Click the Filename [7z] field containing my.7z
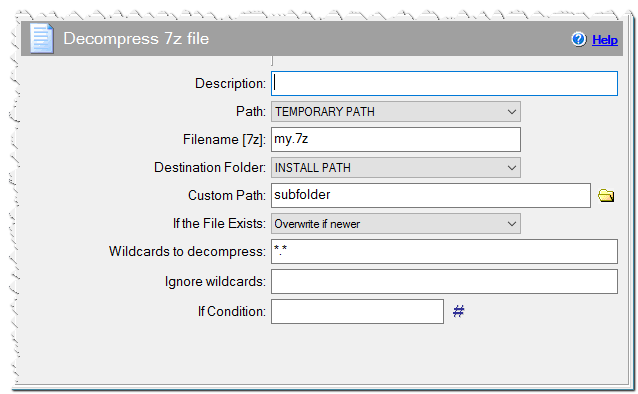 pos(396,139)
